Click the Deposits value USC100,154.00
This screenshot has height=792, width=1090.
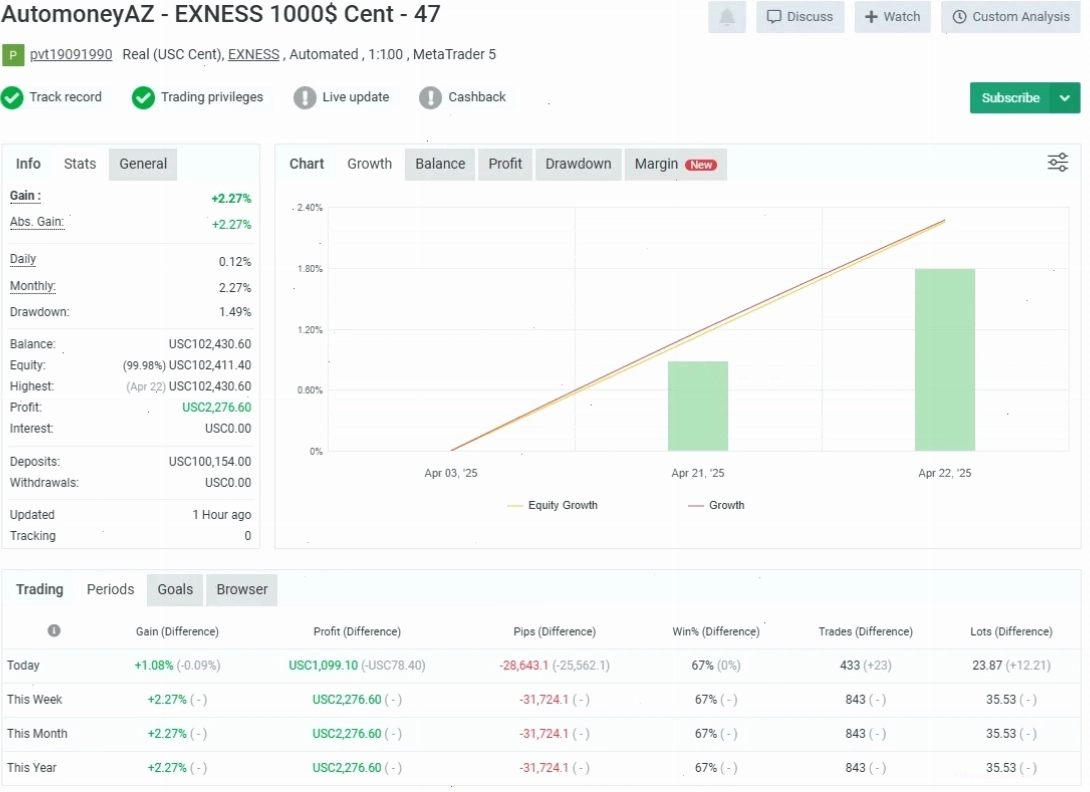pos(210,462)
